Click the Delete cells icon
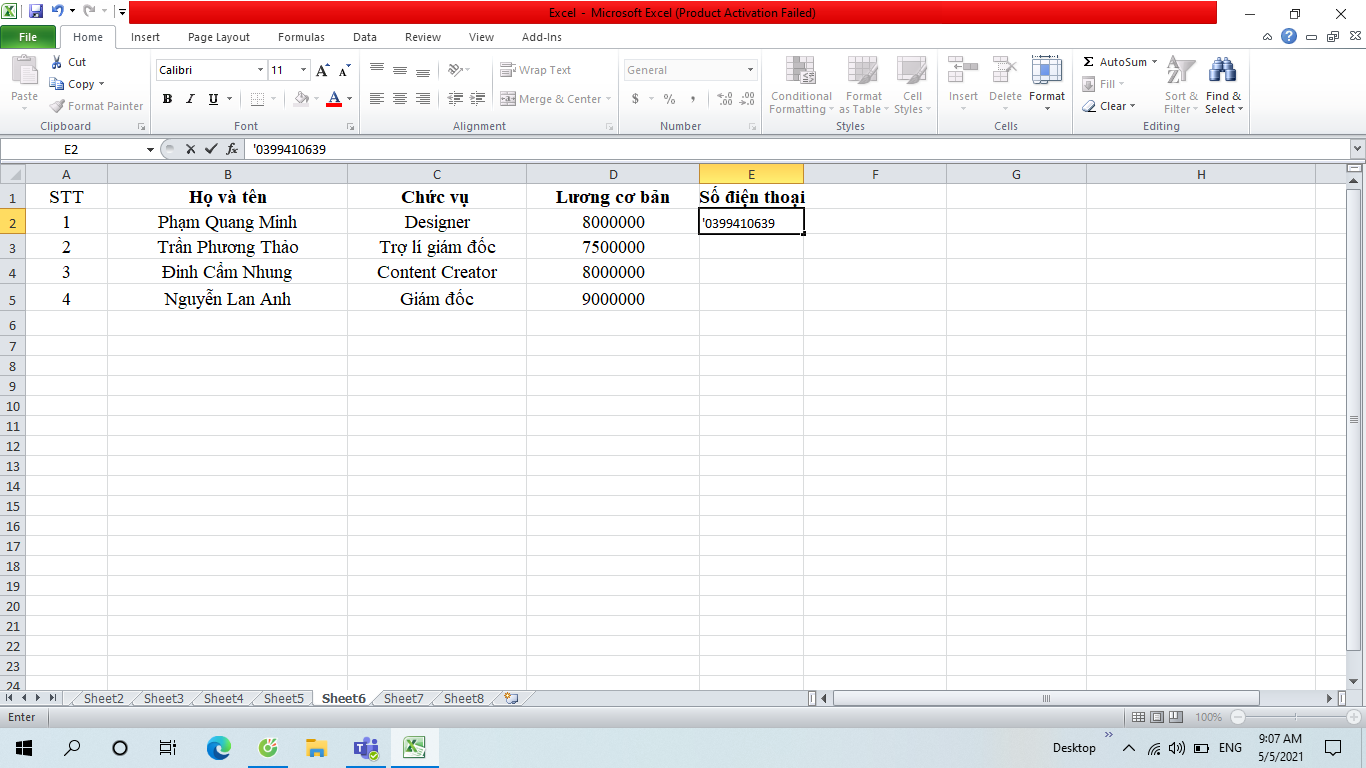Image resolution: width=1366 pixels, height=768 pixels. pos(1005,70)
